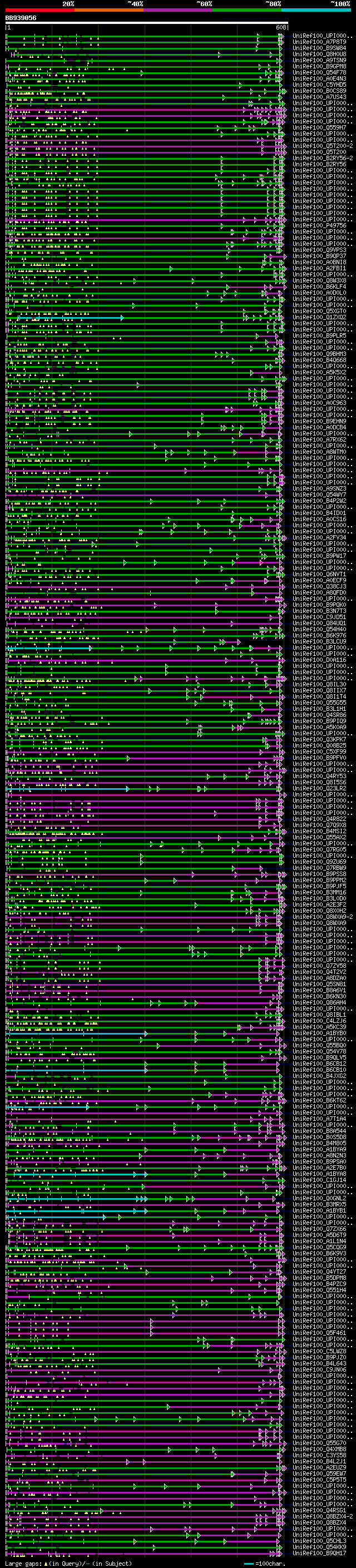Select the UniRef100_C9JD51 label
This screenshot has height=1568, width=356.
(x=319, y=617)
